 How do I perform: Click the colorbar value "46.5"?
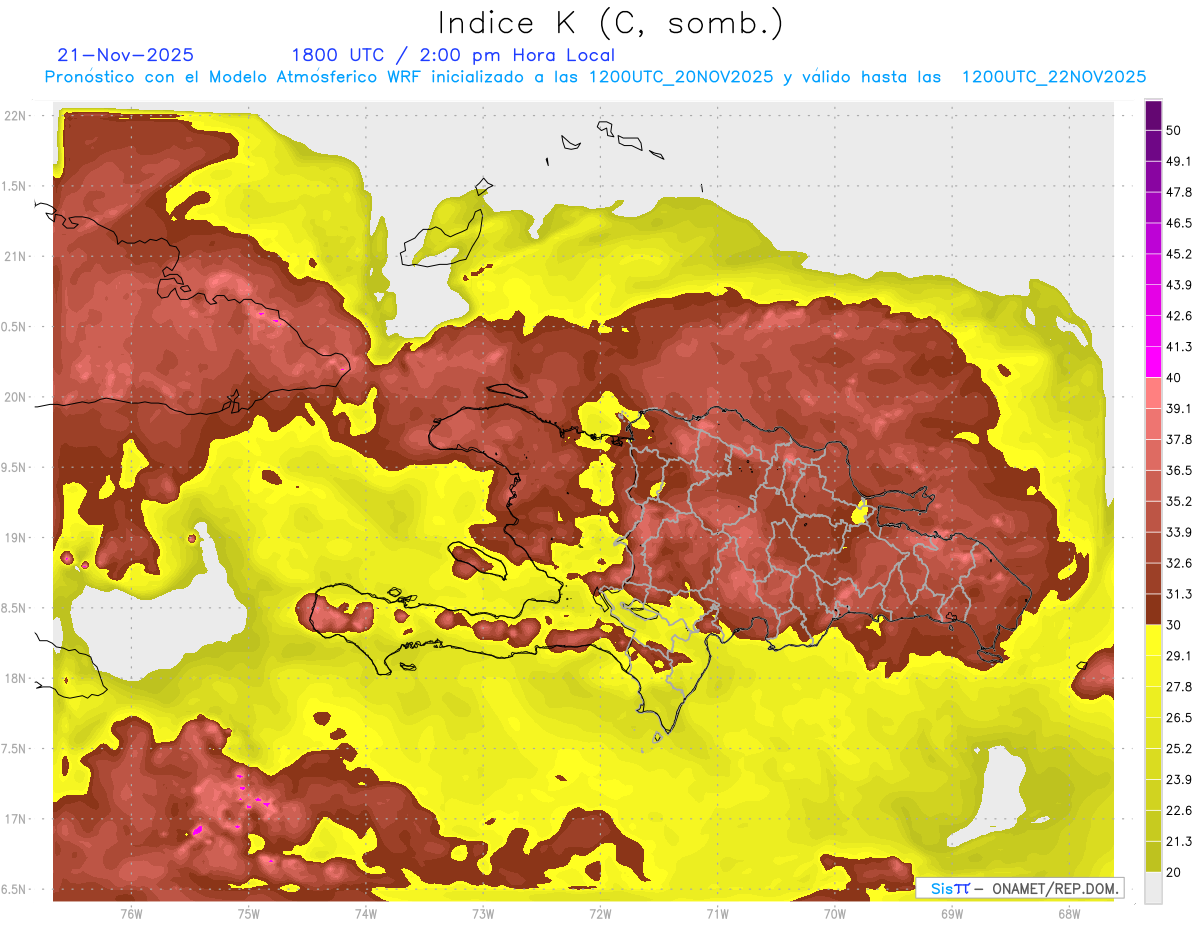click(x=1179, y=223)
